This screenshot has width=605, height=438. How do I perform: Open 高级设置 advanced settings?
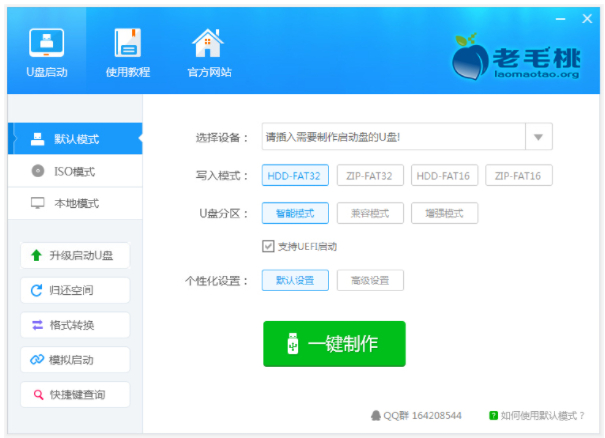(x=370, y=280)
